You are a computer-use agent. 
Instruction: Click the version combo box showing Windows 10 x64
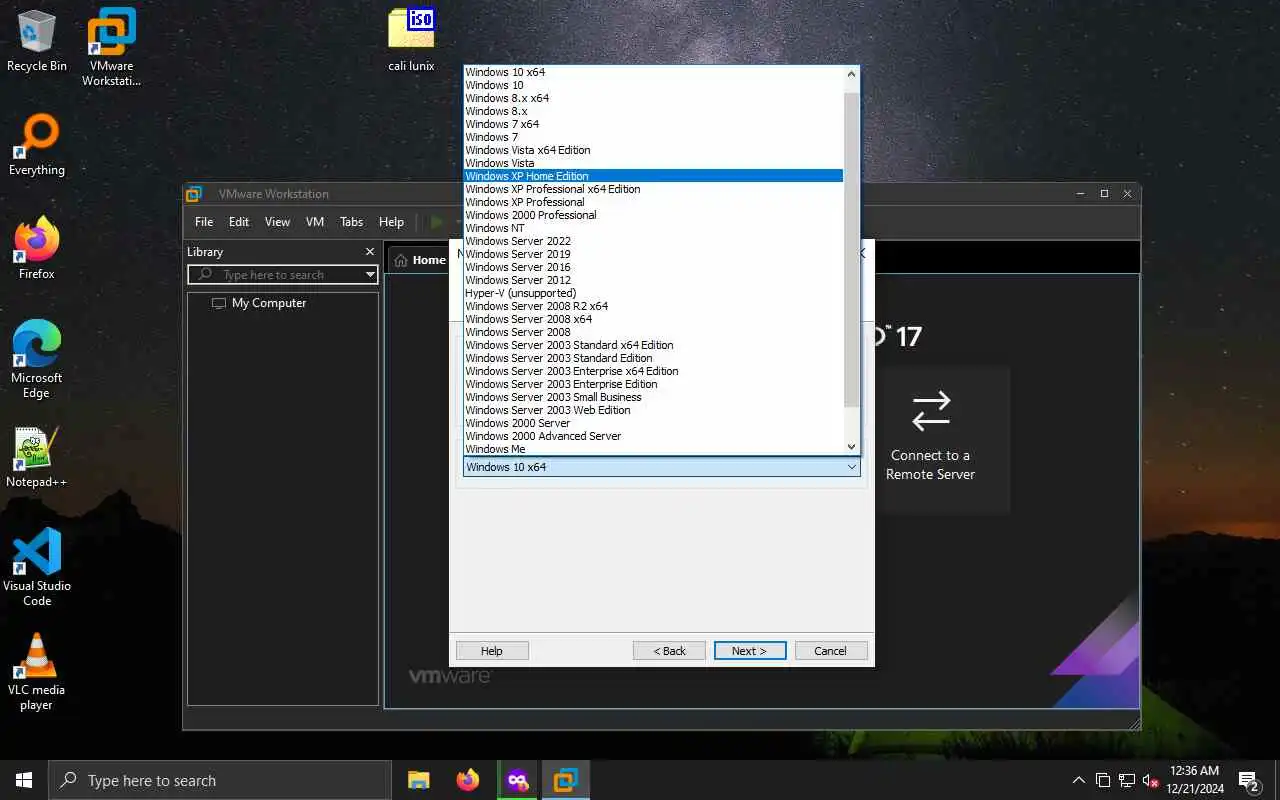(x=661, y=467)
